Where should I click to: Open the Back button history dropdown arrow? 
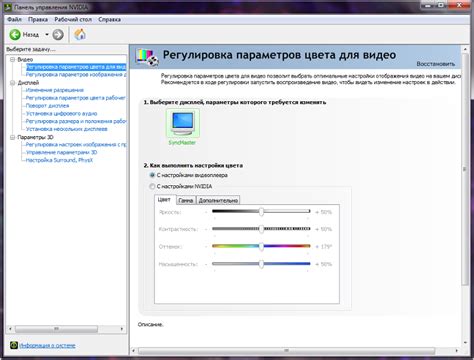pos(47,34)
